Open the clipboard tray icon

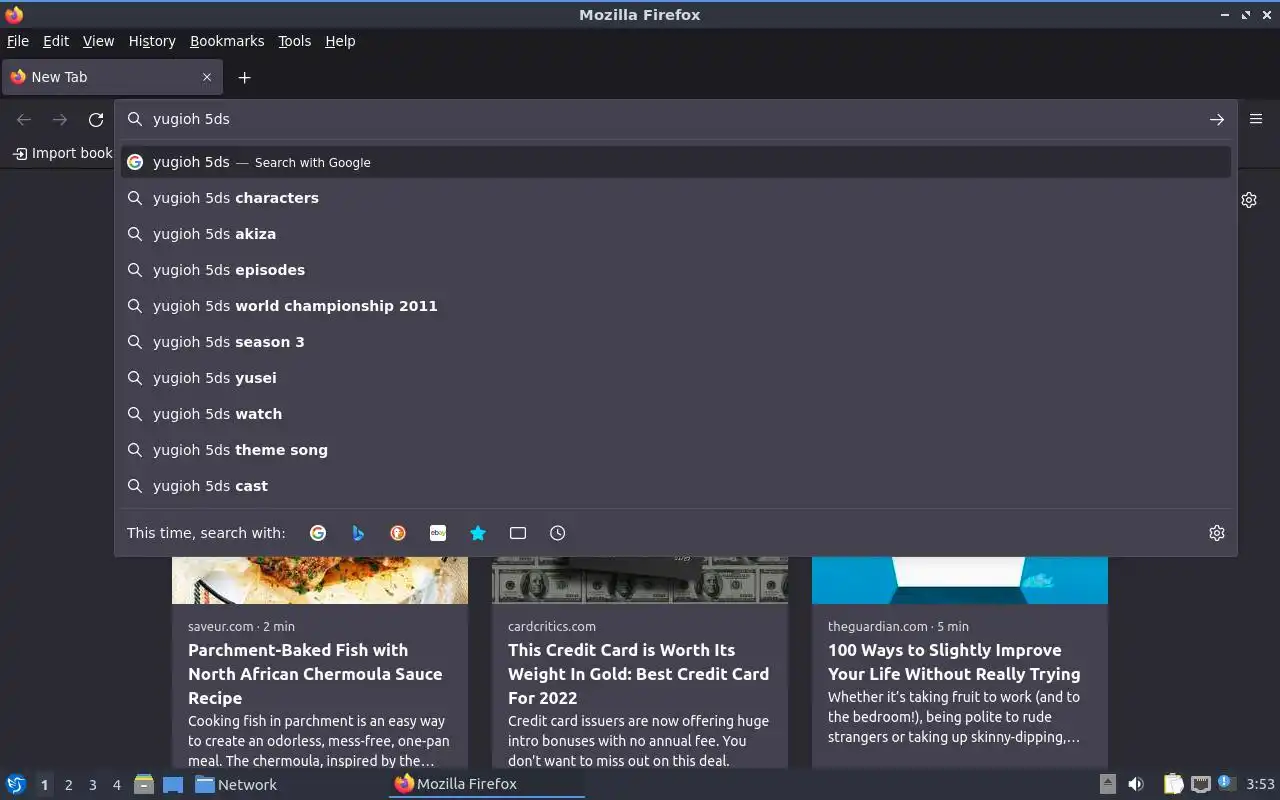tap(1174, 784)
